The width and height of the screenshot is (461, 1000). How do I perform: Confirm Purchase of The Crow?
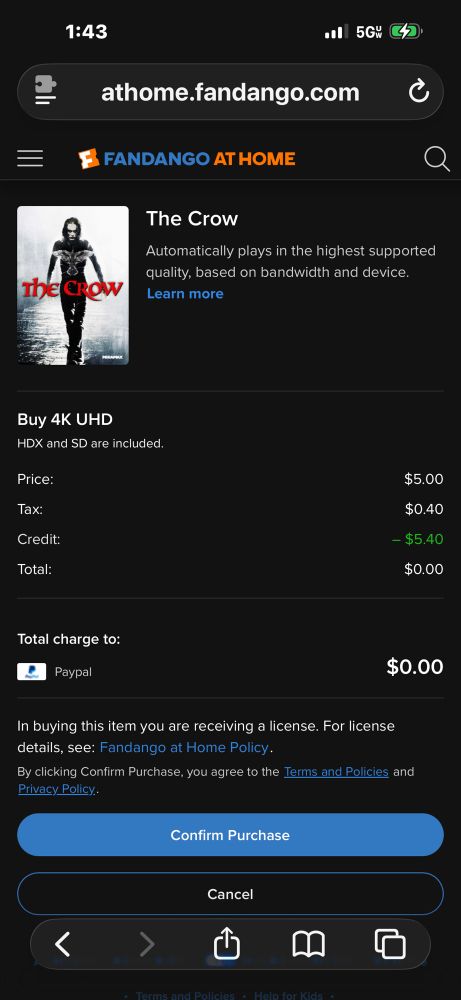coord(230,835)
